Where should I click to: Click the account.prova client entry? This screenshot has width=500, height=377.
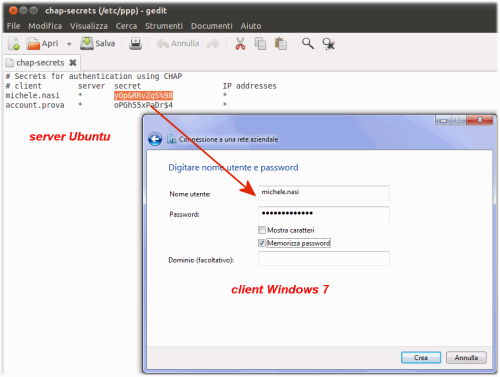[x=35, y=105]
